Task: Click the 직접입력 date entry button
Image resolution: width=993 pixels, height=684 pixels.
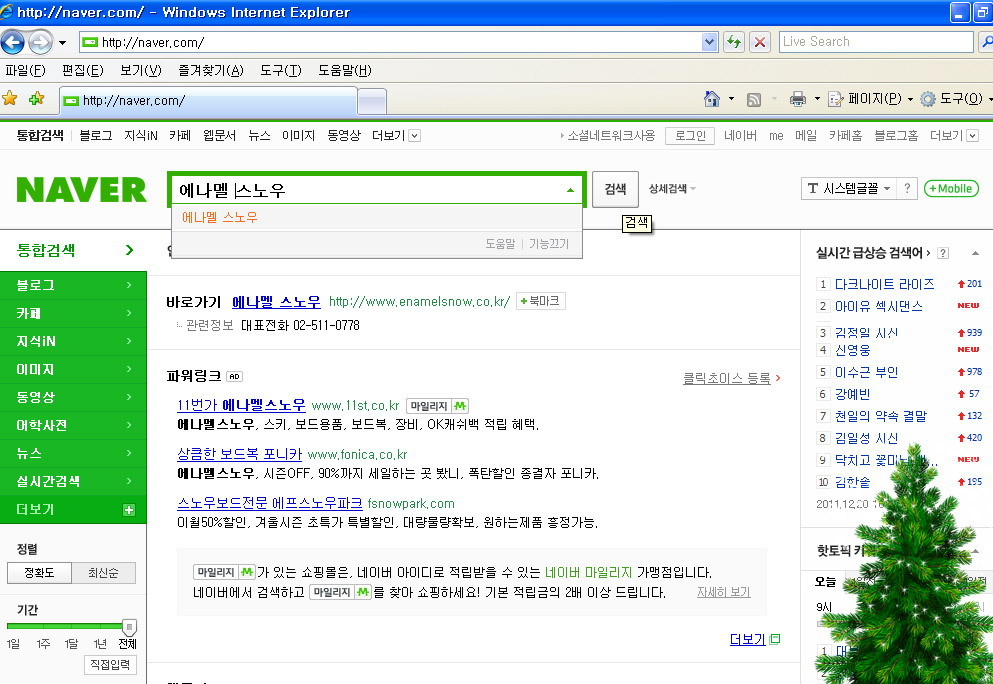Action: pyautogui.click(x=110, y=664)
